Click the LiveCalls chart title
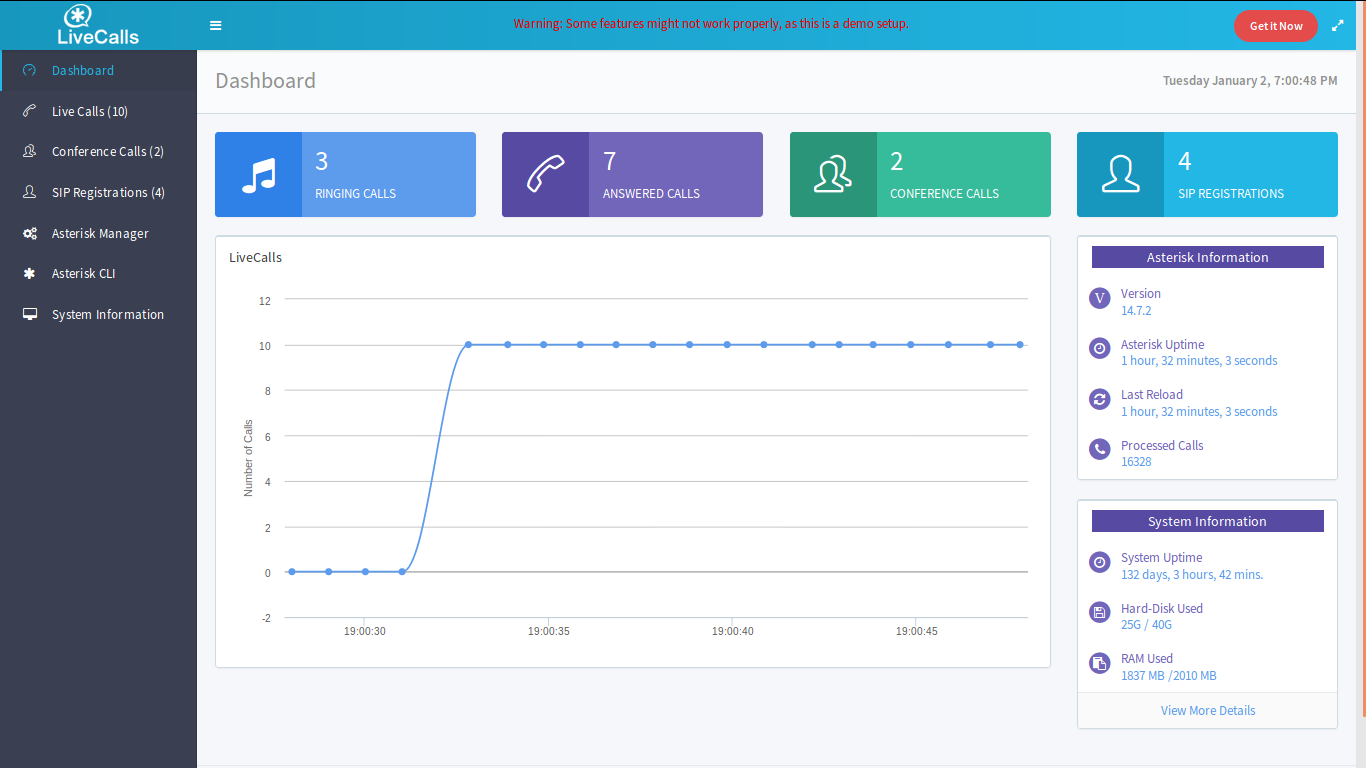1366x768 pixels. (256, 257)
